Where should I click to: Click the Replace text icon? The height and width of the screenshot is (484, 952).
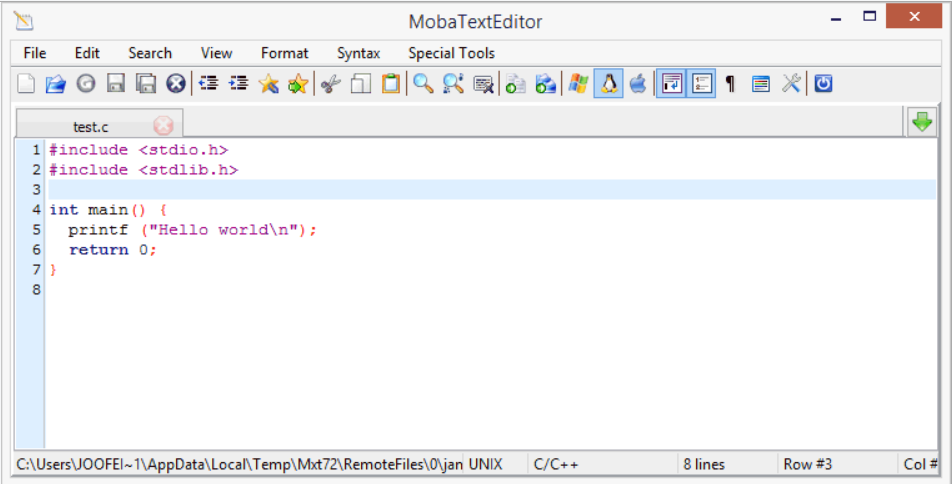tap(483, 83)
